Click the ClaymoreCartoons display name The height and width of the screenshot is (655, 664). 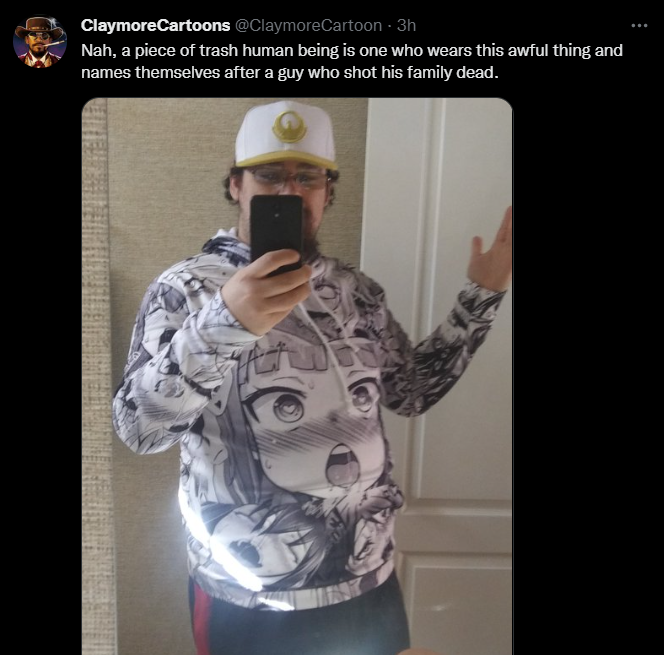click(x=155, y=25)
